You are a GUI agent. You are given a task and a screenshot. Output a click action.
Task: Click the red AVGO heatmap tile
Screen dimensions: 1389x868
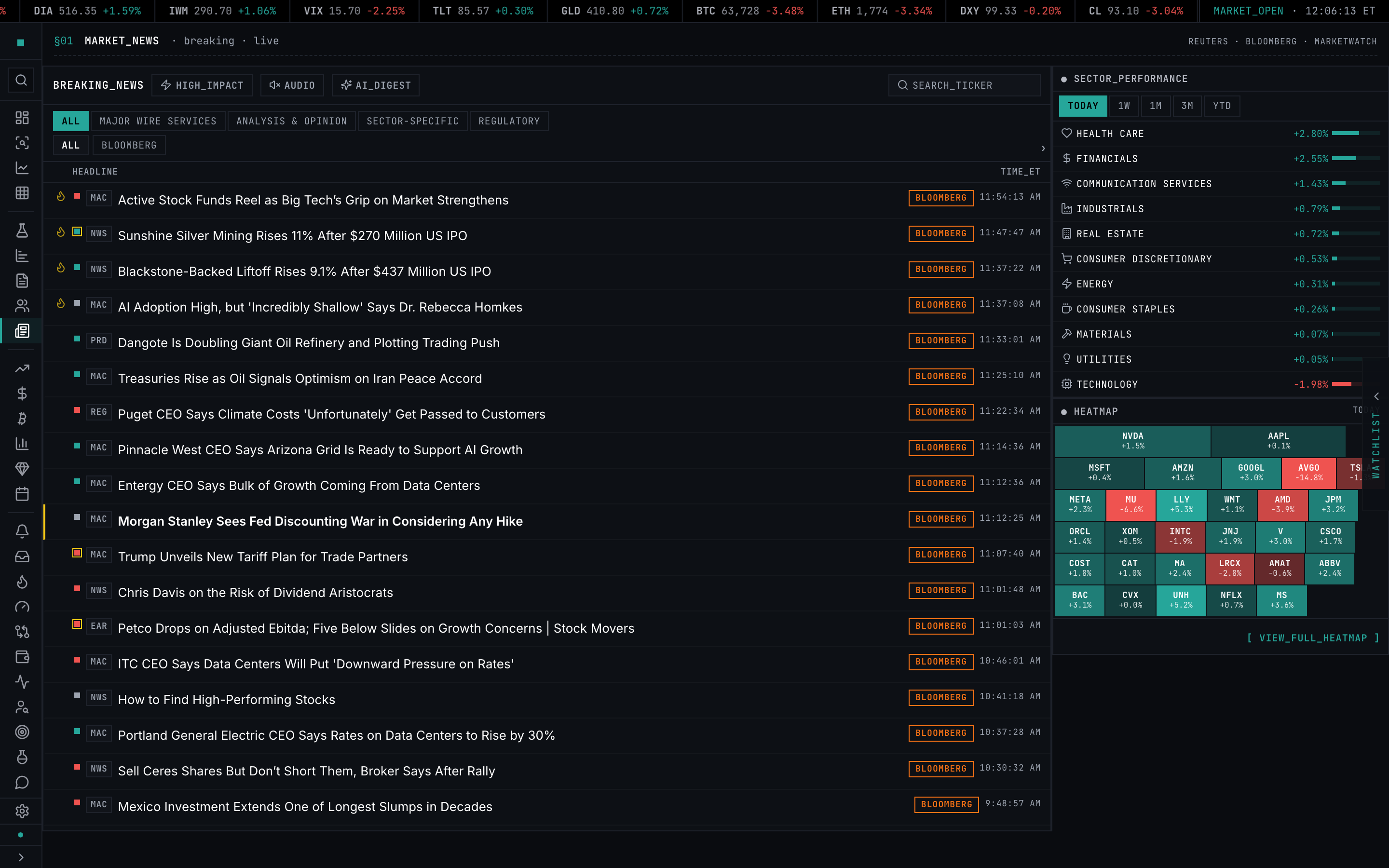coord(1308,473)
